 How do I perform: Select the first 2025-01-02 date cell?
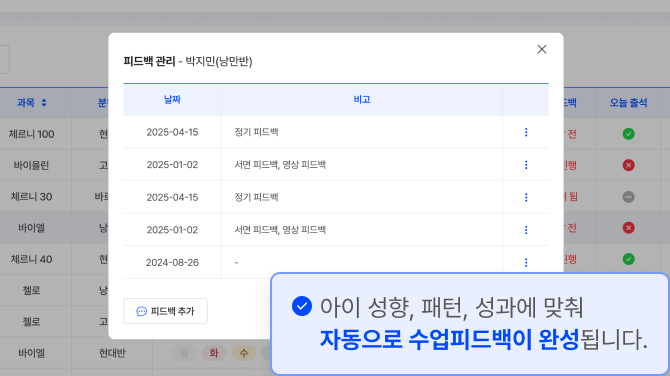[x=172, y=164]
